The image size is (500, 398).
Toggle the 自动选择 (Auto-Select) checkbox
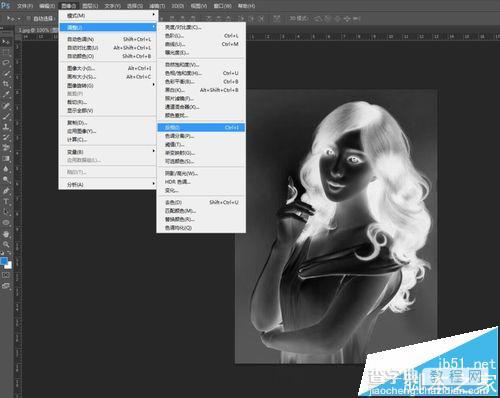coord(29,19)
